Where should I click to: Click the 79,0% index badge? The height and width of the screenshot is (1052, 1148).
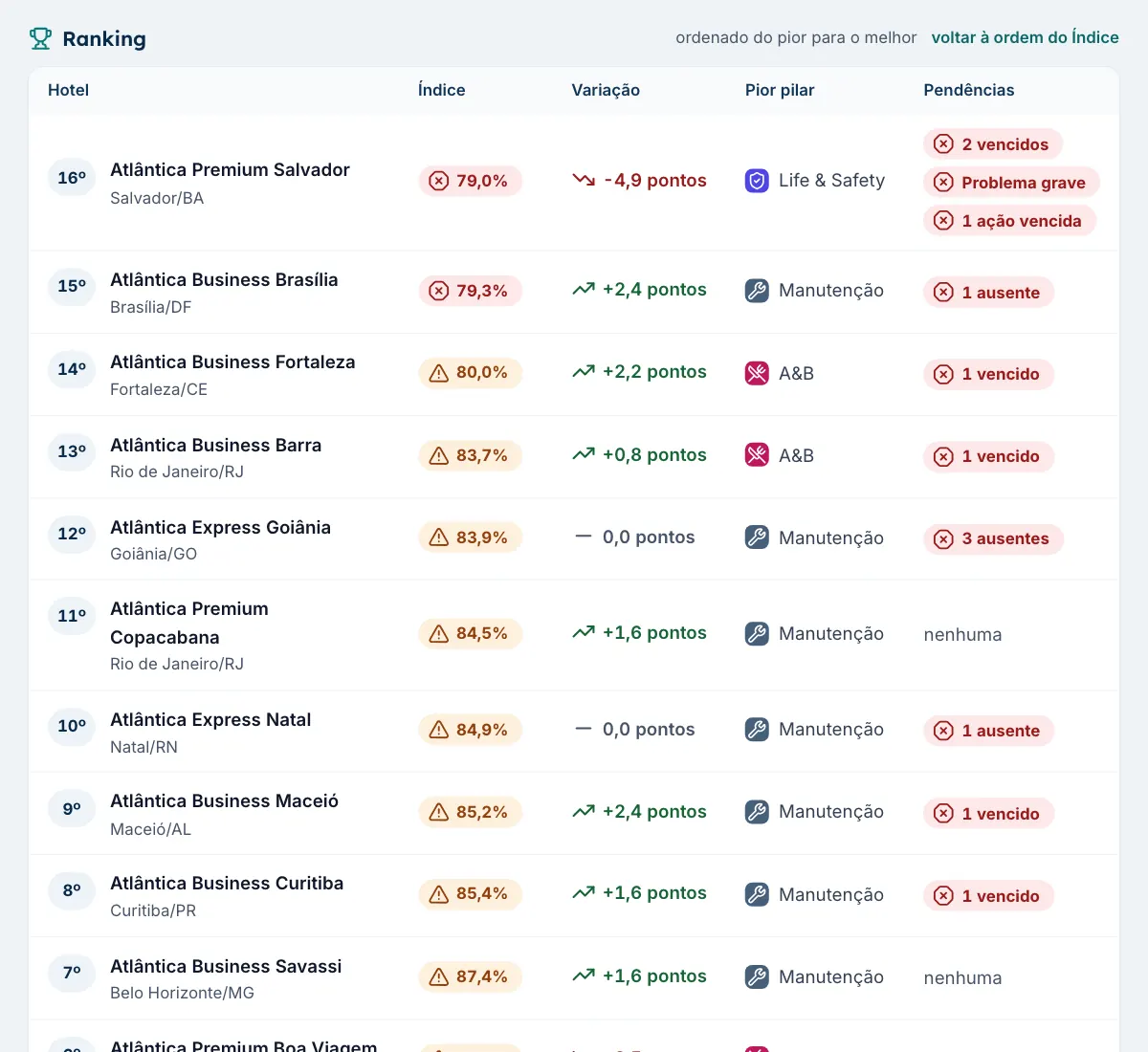coord(470,181)
